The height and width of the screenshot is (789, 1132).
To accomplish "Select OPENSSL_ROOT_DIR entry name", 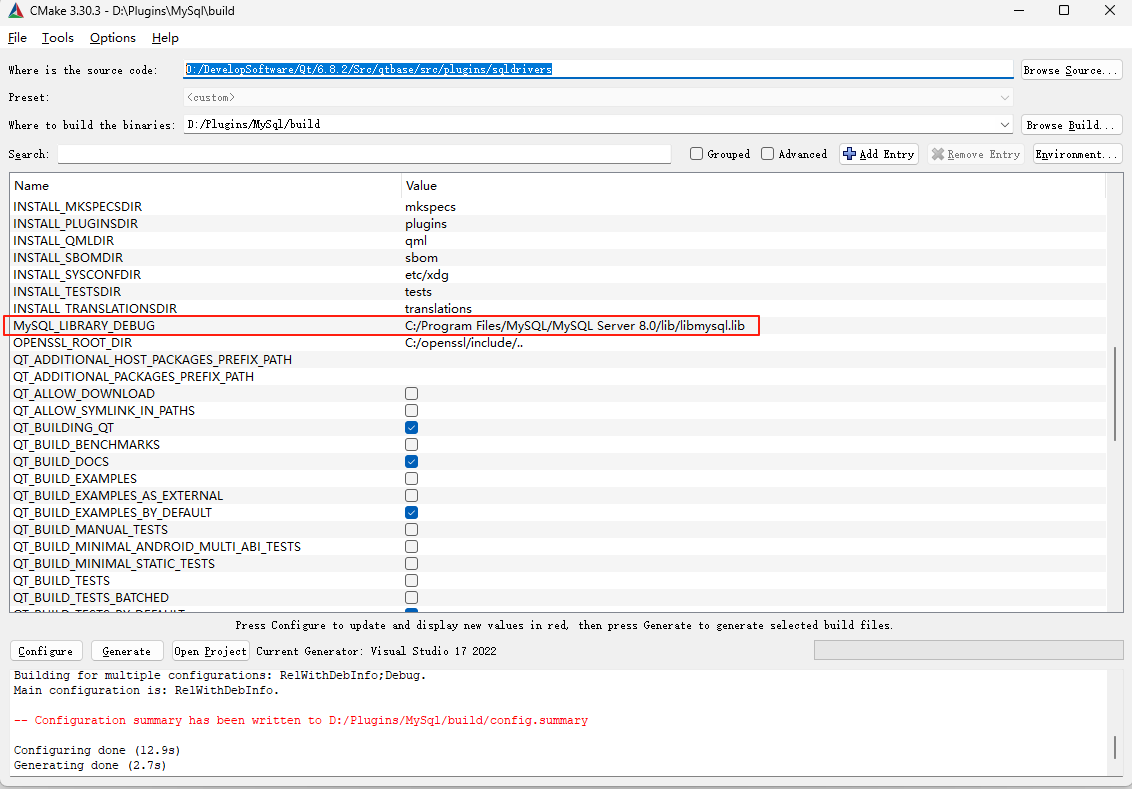I will click(x=73, y=343).
